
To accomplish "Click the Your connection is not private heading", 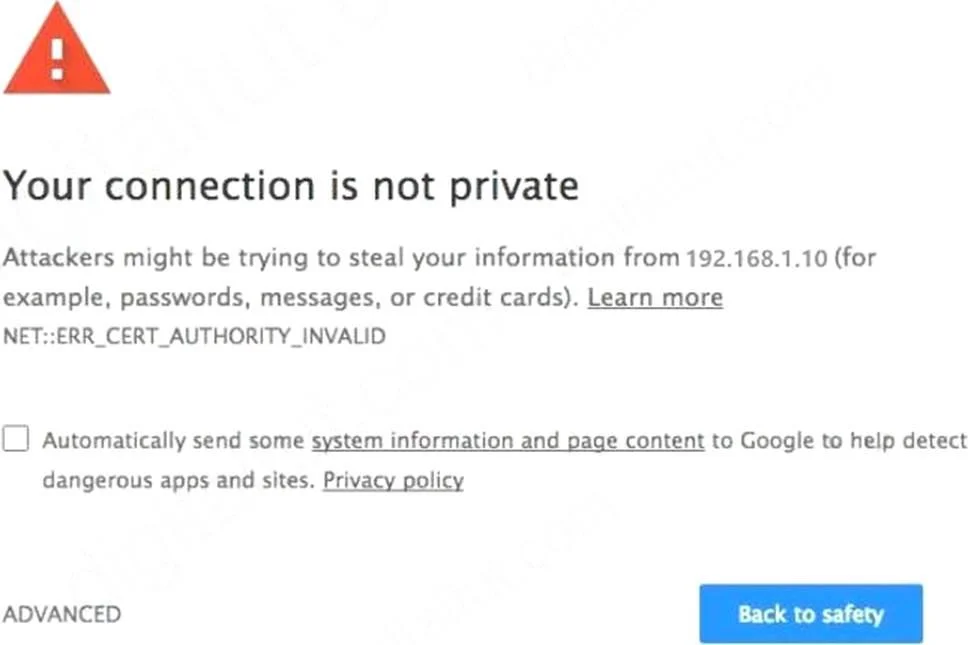I will pos(291,185).
